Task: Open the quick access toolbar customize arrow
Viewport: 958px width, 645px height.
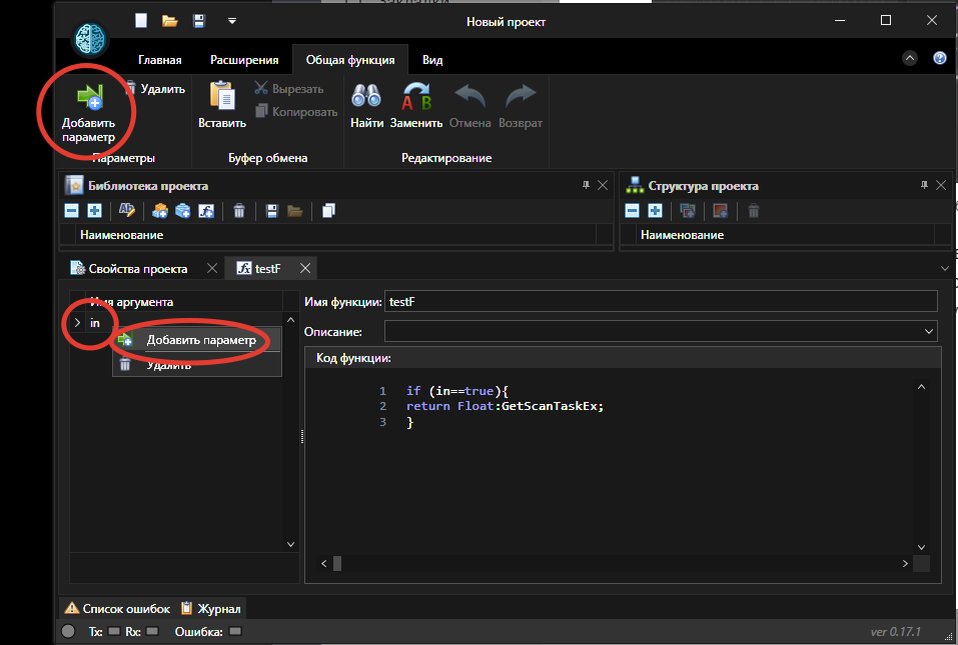Action: click(x=232, y=21)
